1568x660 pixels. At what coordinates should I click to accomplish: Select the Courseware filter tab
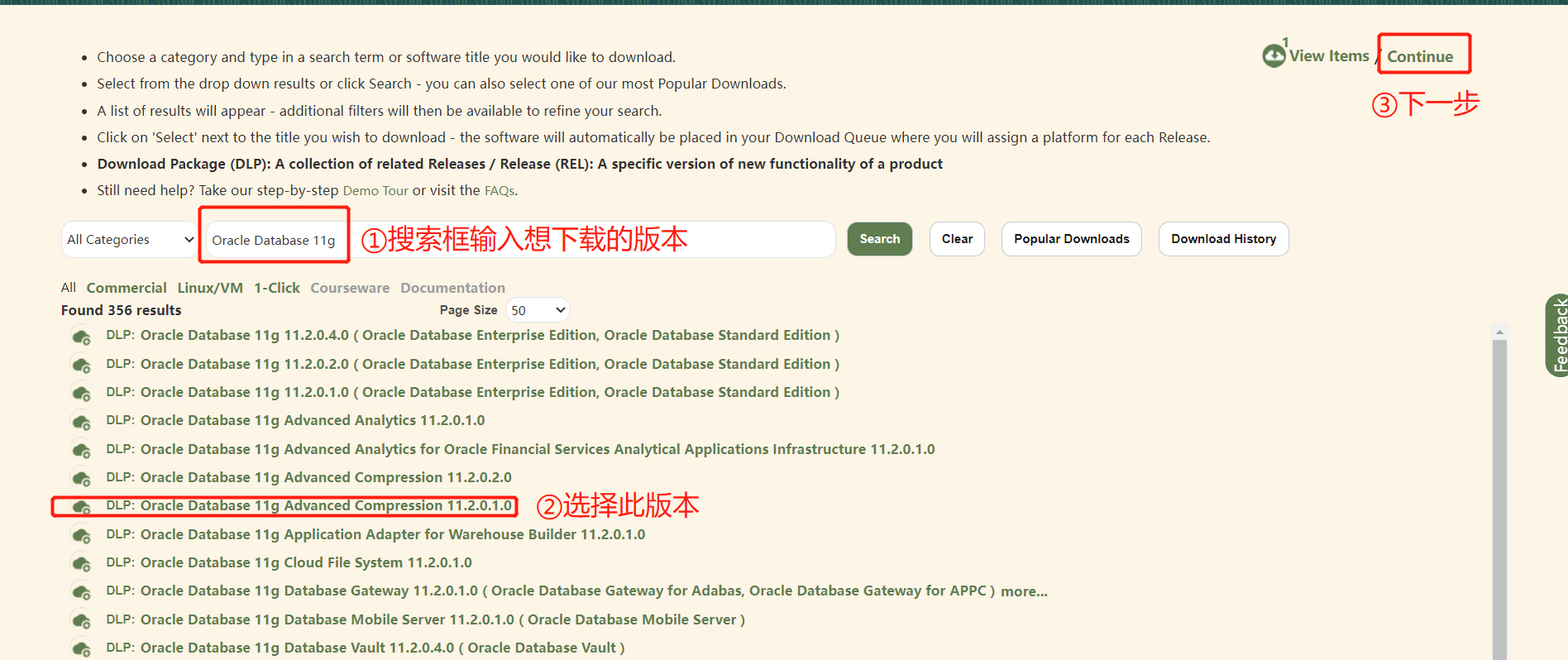(350, 288)
